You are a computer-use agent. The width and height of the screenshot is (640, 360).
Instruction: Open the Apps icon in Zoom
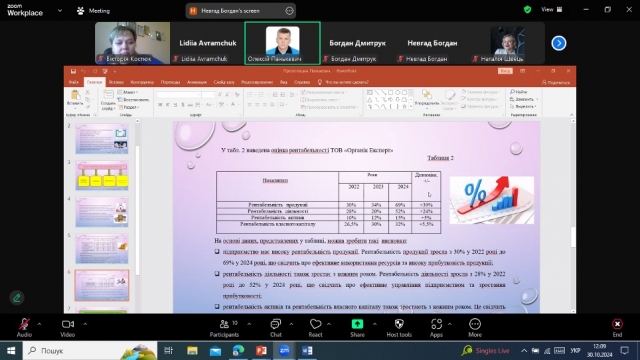coord(436,328)
